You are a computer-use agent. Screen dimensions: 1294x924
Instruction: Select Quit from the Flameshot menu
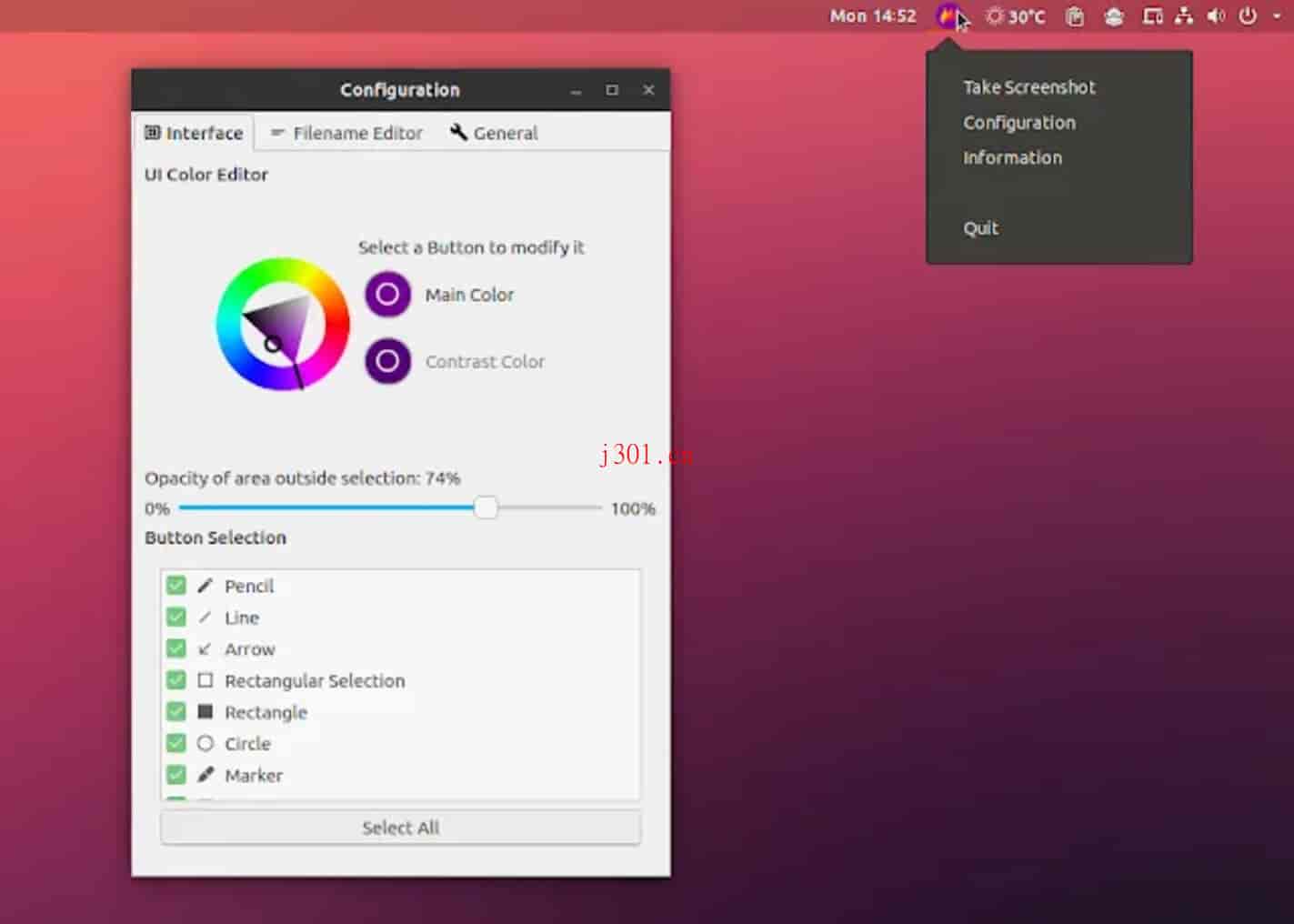[x=980, y=228]
